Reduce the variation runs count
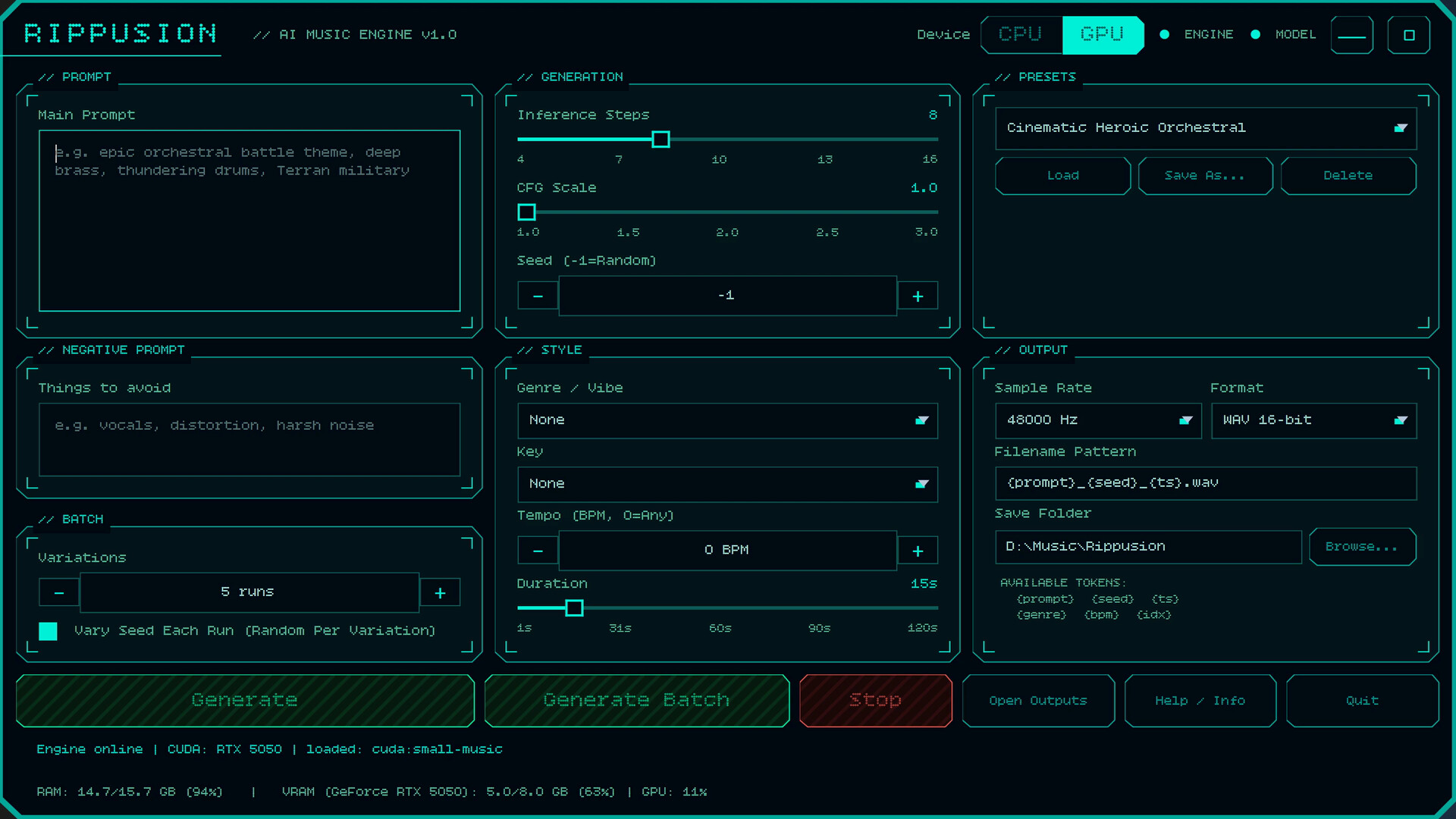The width and height of the screenshot is (1456, 819). coord(59,592)
